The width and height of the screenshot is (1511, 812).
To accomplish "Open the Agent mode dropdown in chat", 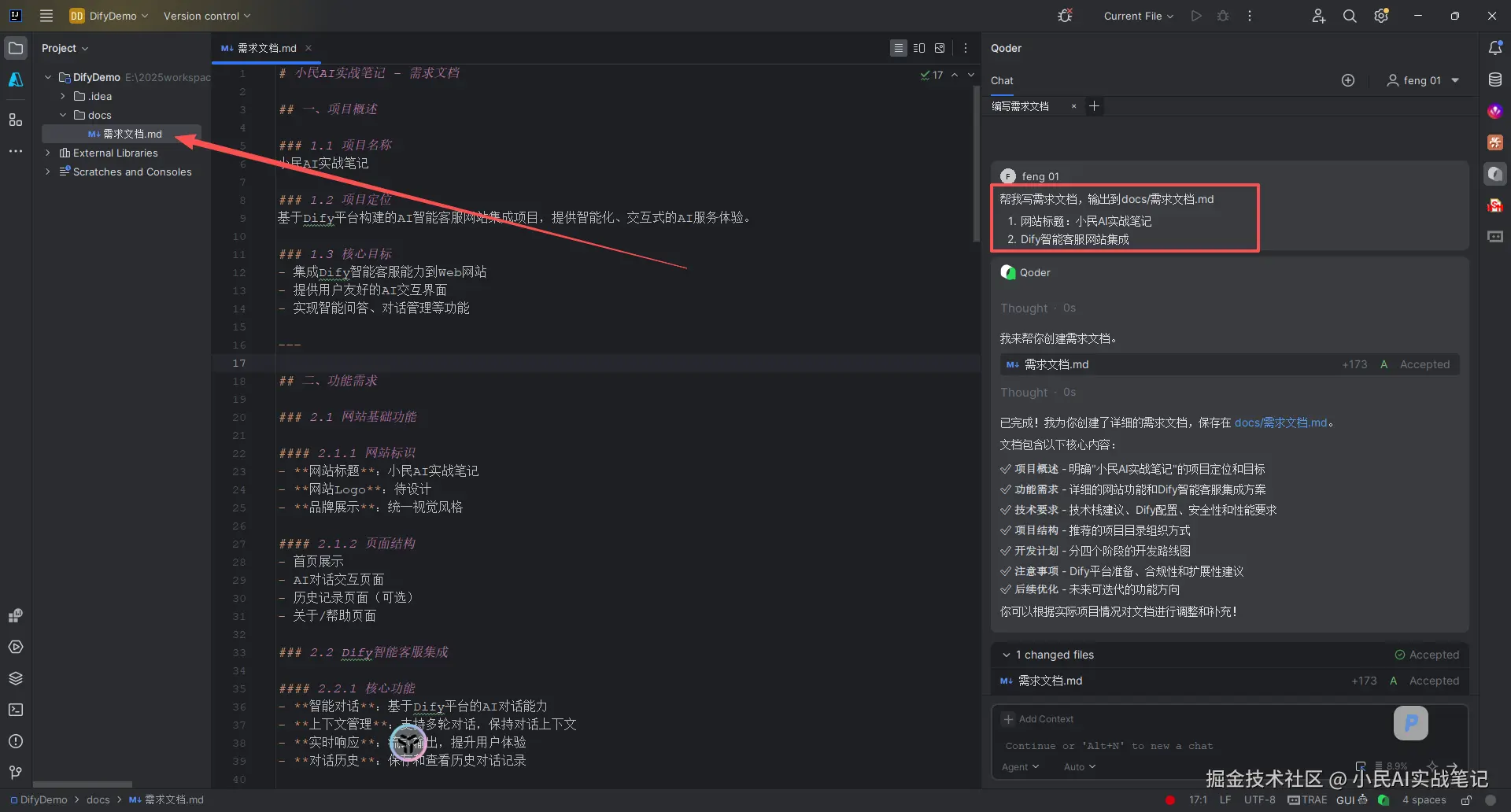I will click(1020, 767).
